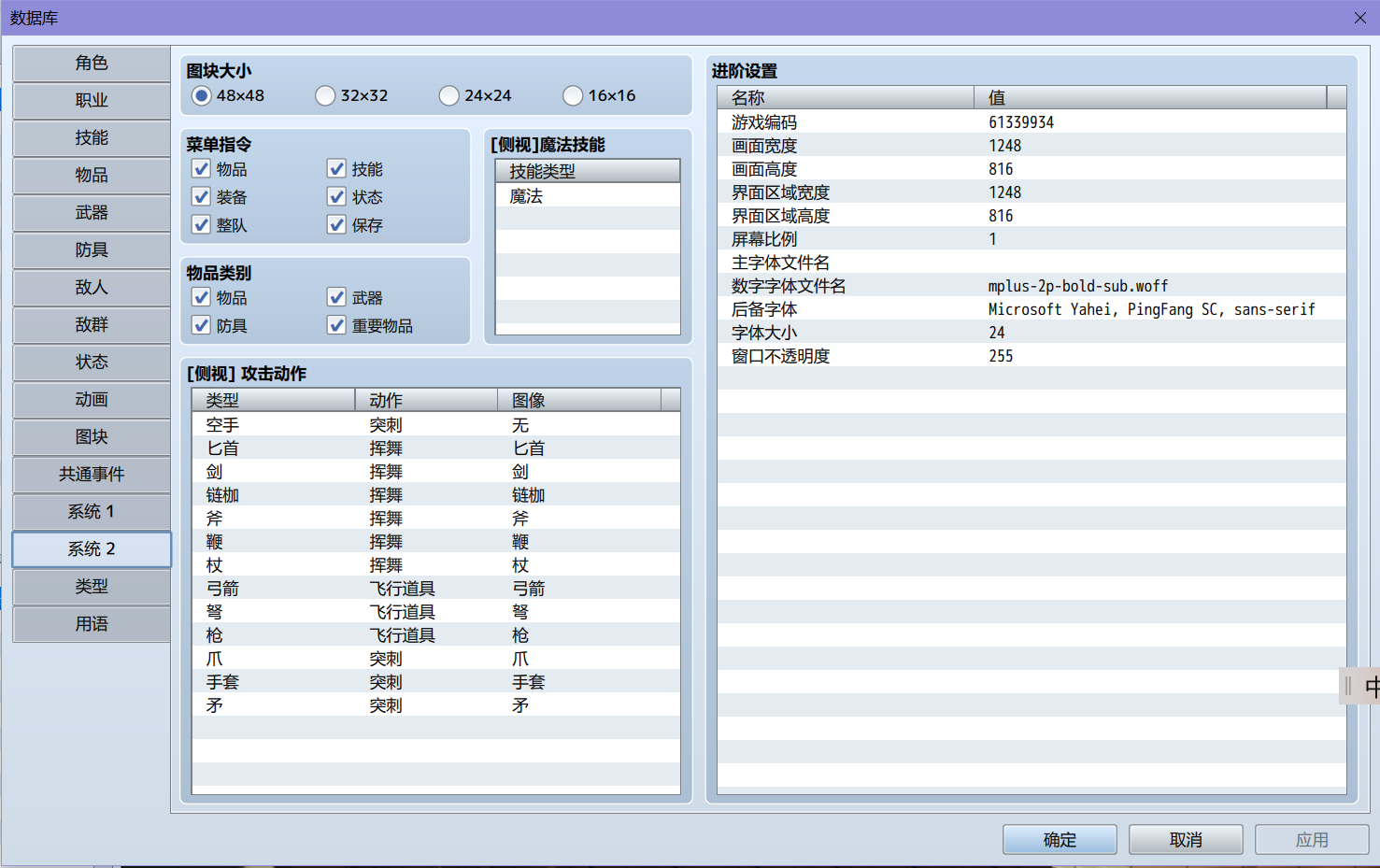Select the 32×32 tile size option

(325, 95)
